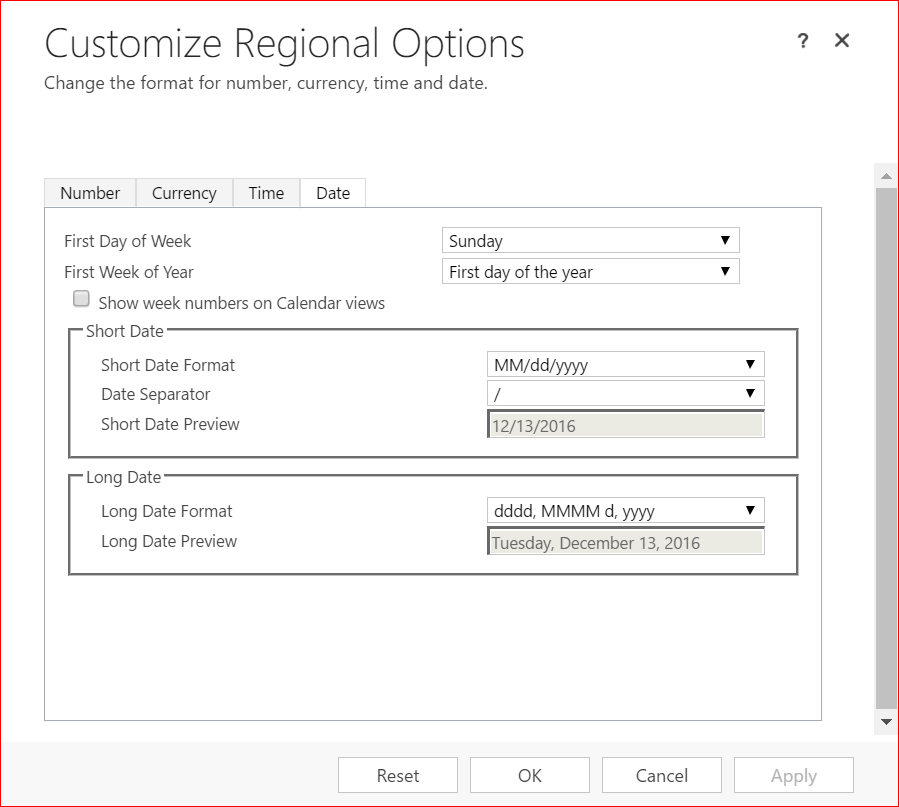Expand the Date Separator dropdown
899x807 pixels.
(x=625, y=394)
